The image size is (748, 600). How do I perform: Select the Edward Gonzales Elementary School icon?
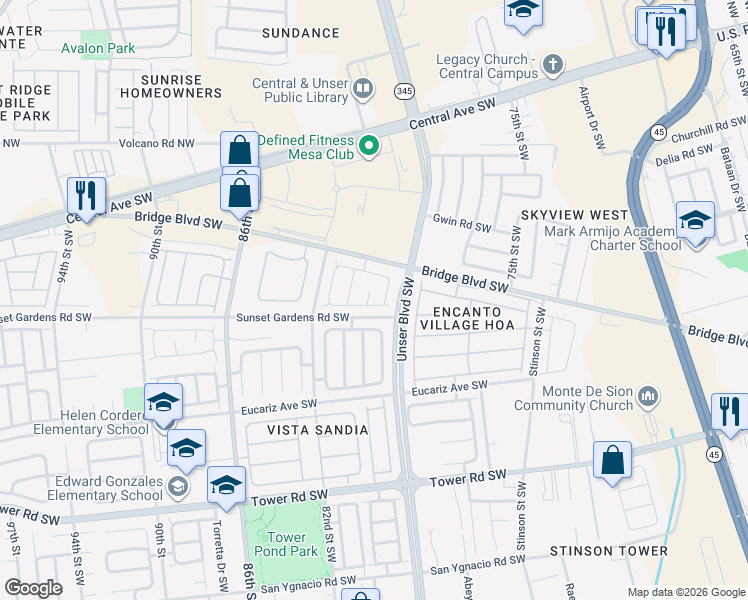(x=178, y=487)
